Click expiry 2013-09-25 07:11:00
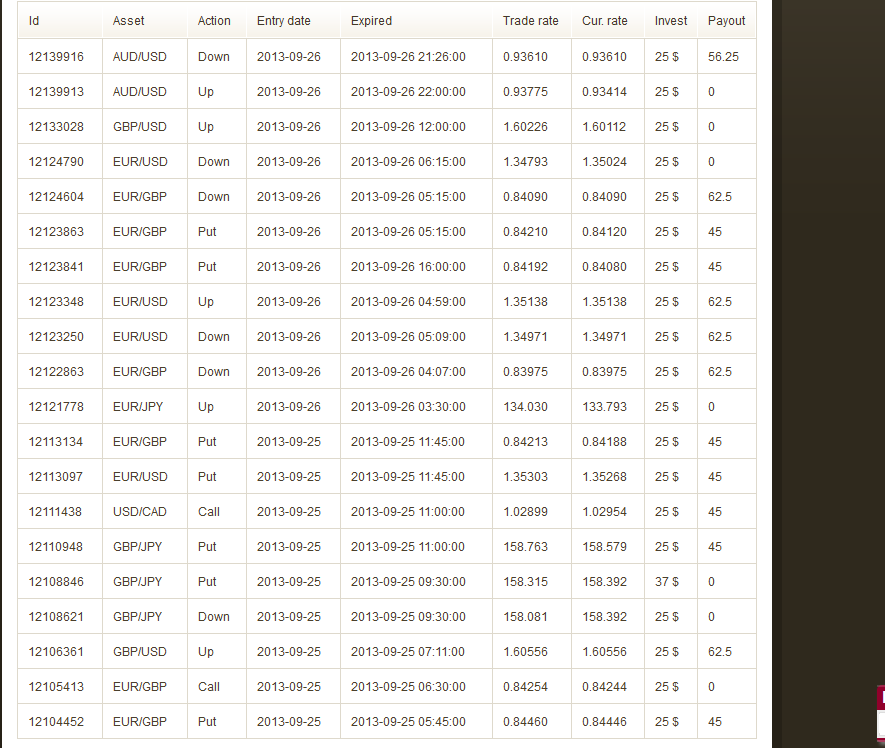 408,651
